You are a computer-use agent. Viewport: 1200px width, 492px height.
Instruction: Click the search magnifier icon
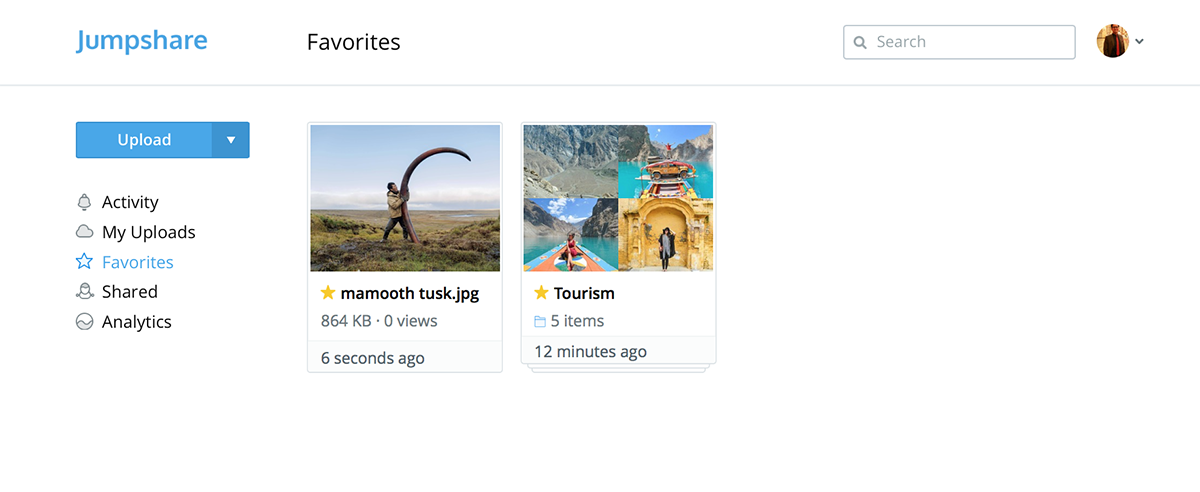860,42
